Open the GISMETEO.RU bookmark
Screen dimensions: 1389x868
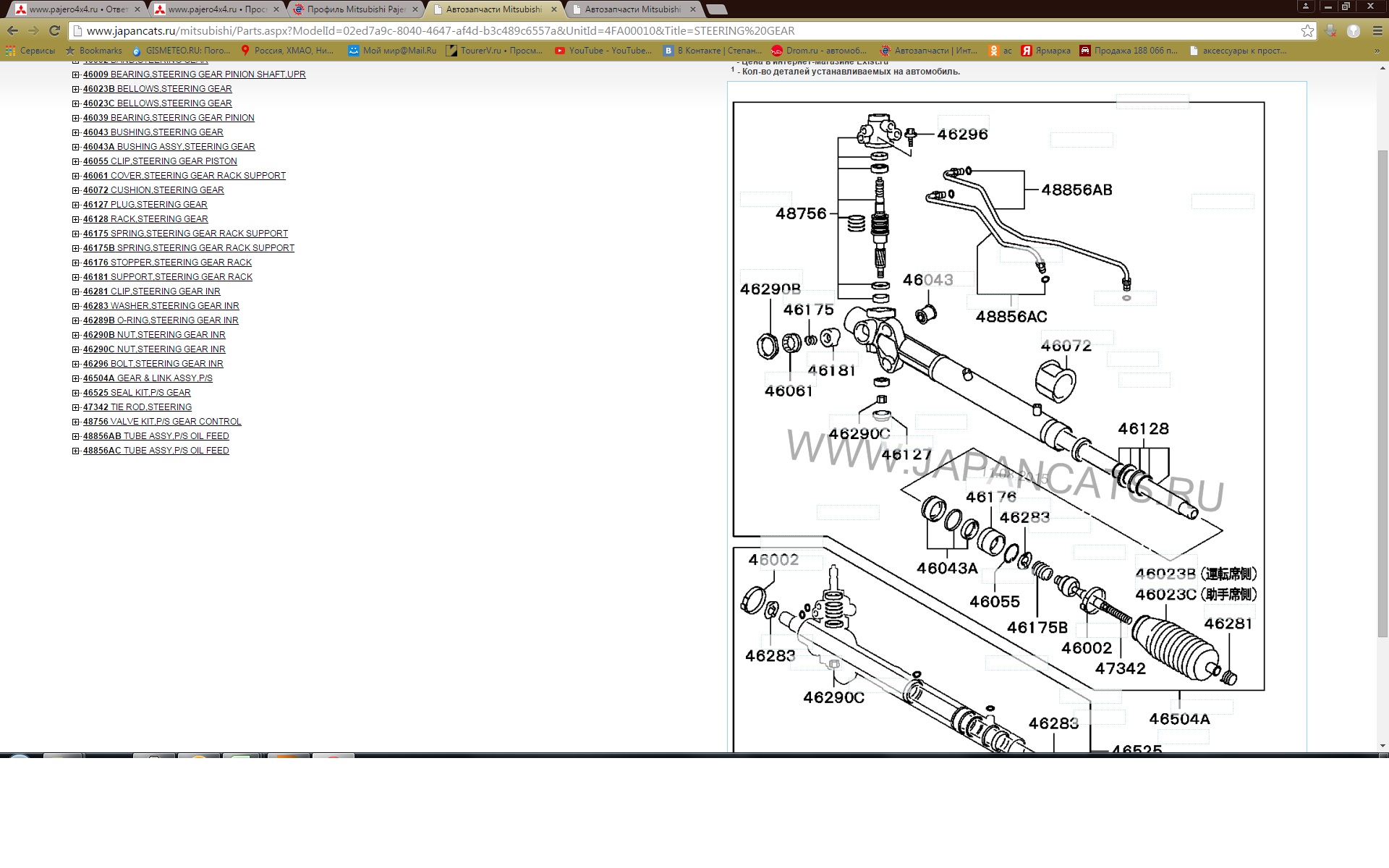181,51
